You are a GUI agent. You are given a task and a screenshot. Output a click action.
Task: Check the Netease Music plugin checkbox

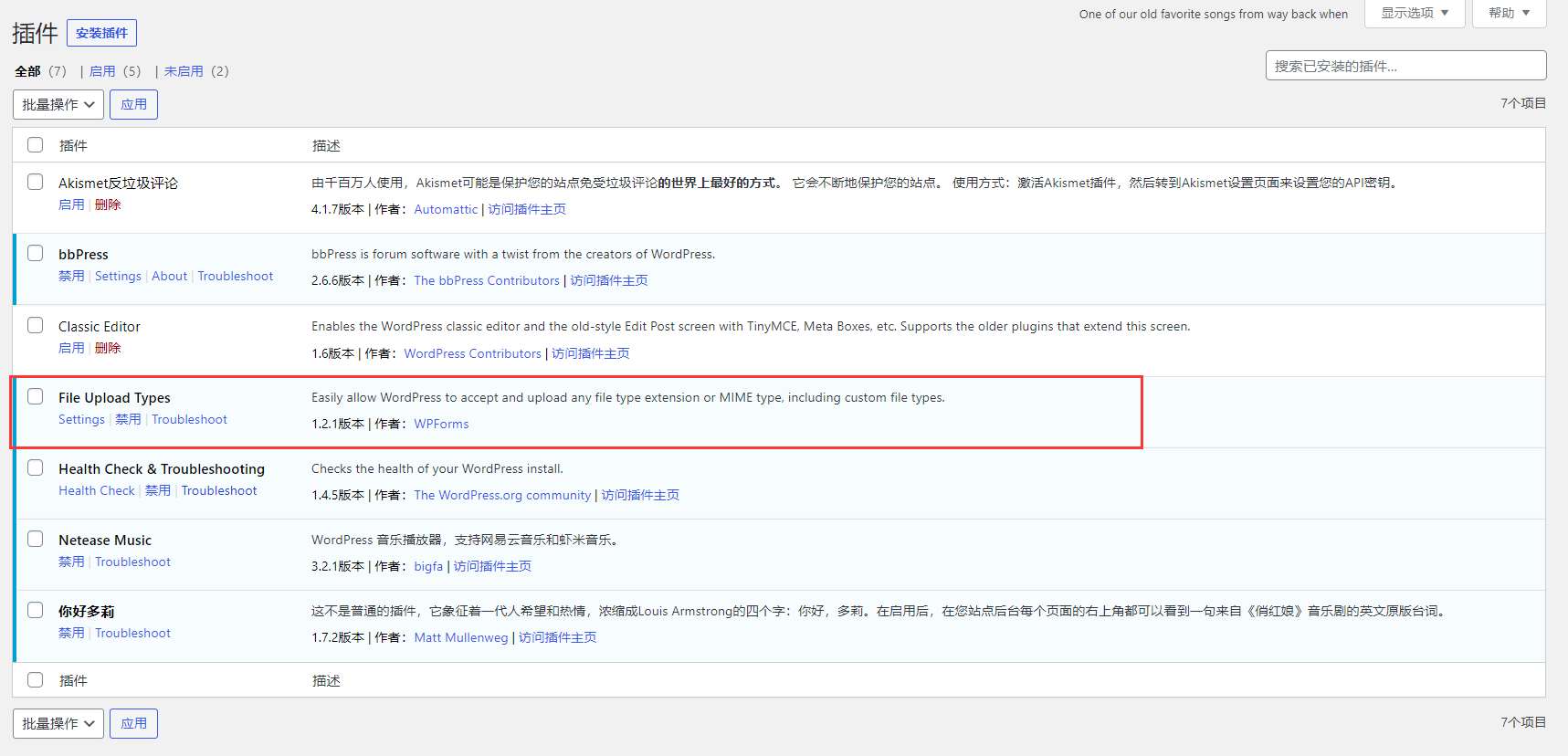[36, 539]
